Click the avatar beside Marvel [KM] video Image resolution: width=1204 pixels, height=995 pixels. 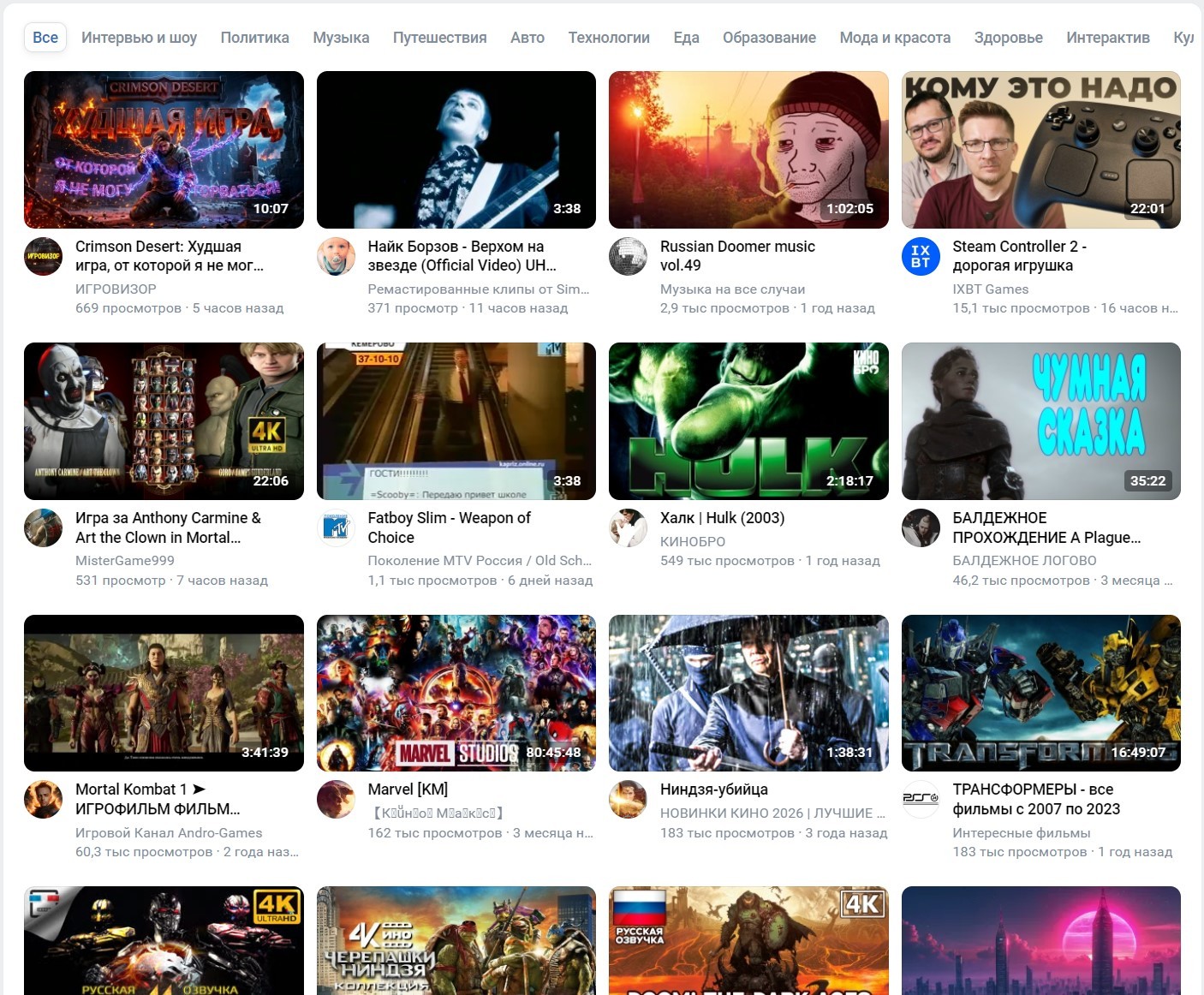click(x=336, y=800)
